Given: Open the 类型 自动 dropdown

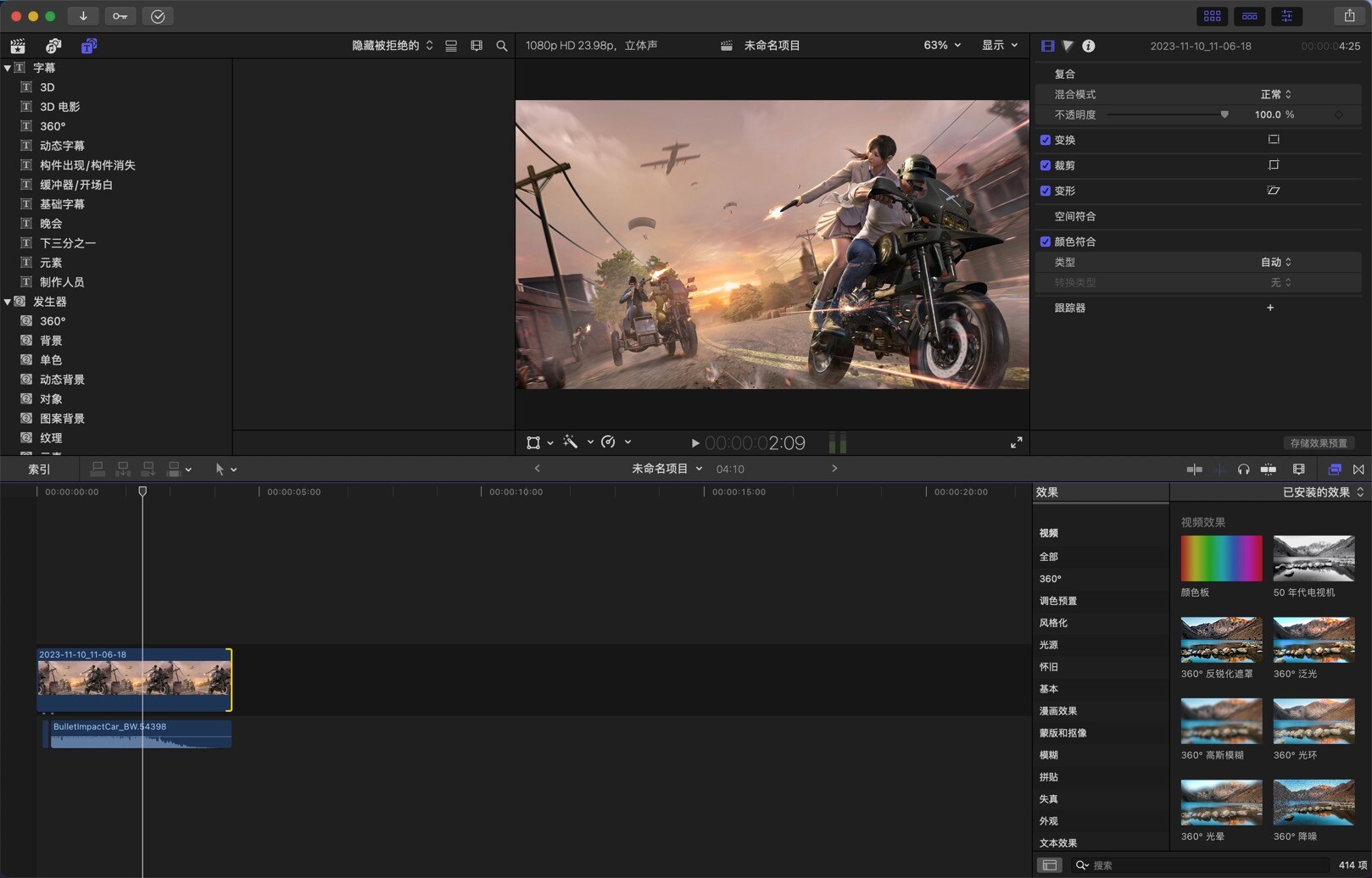Looking at the screenshot, I should [x=1275, y=262].
